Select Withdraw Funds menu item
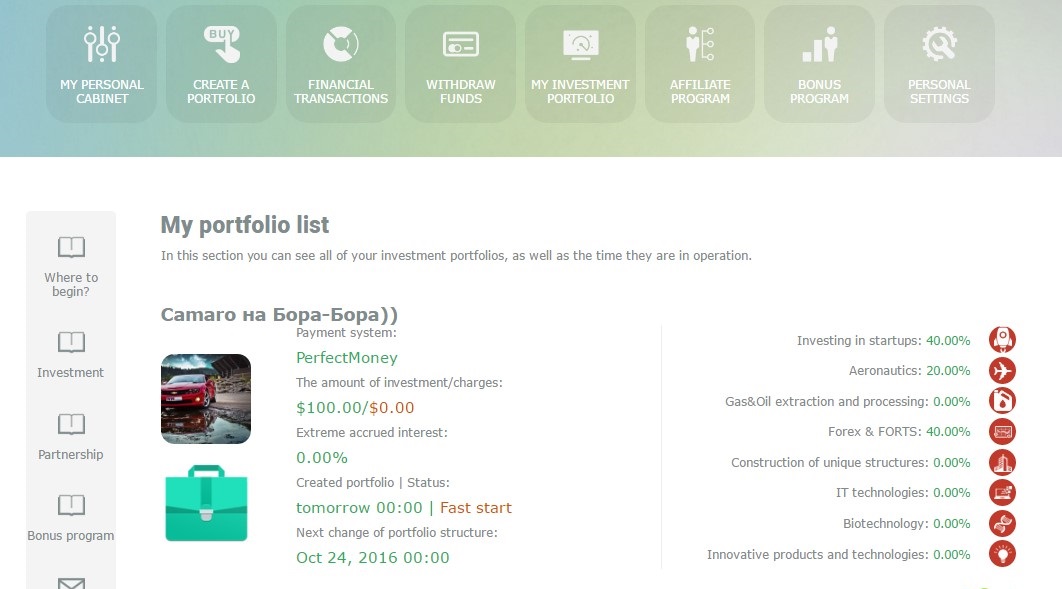1062x589 pixels. click(461, 64)
